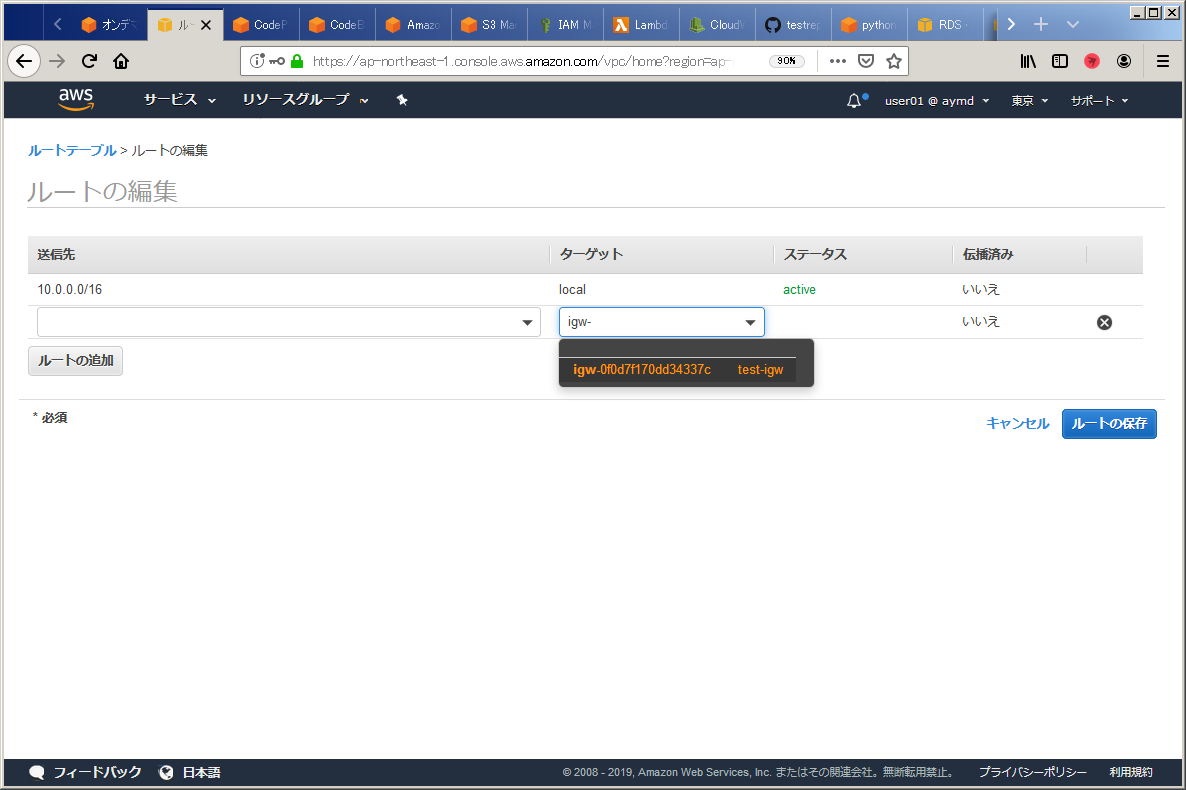The width and height of the screenshot is (1186, 790).
Task: Click the ルートの追加 button
Action: coord(76,360)
